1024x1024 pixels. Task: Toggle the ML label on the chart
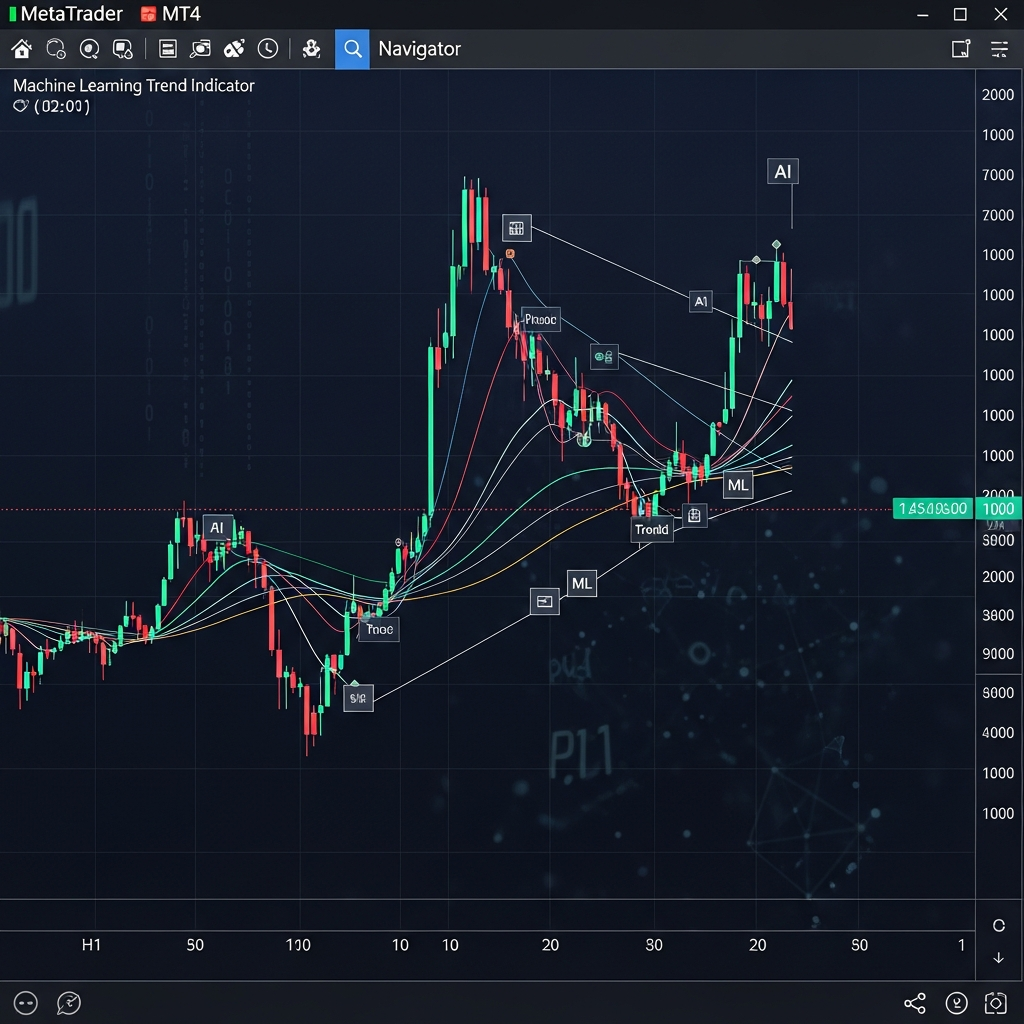click(x=738, y=484)
